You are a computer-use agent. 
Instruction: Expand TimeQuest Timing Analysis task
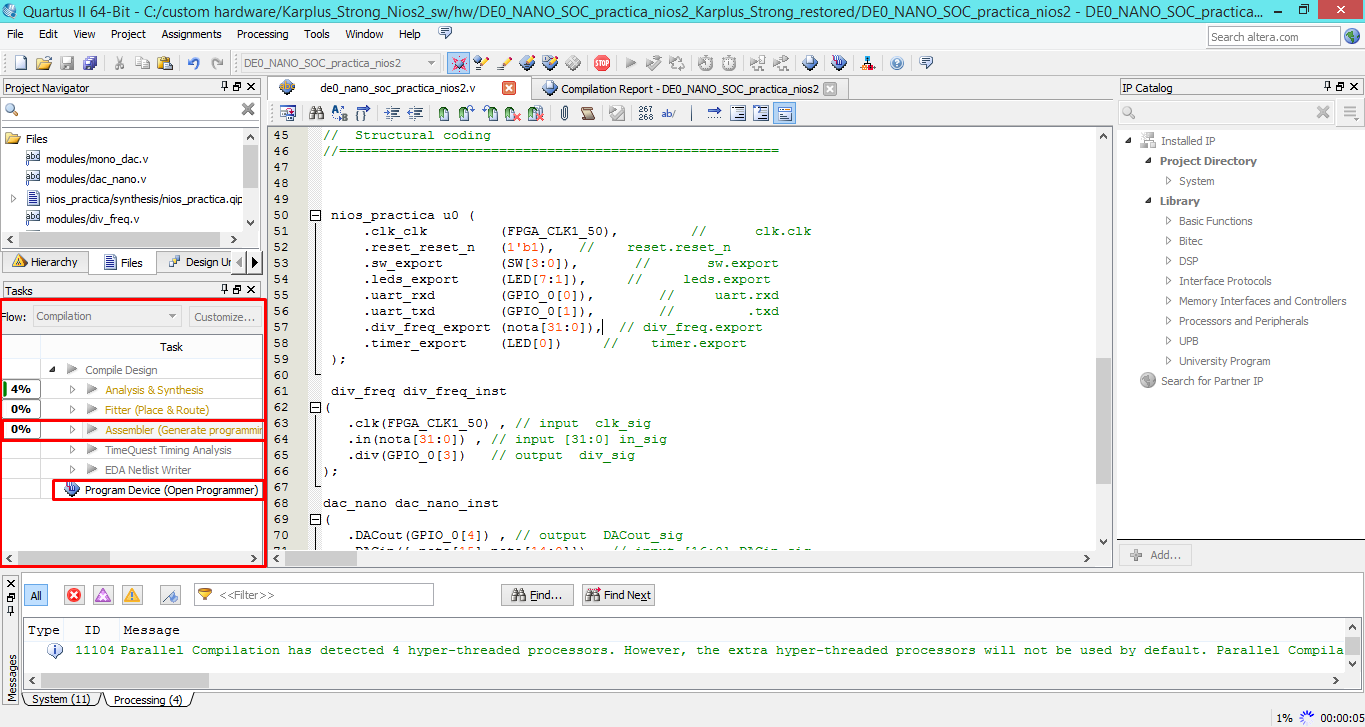[72, 450]
